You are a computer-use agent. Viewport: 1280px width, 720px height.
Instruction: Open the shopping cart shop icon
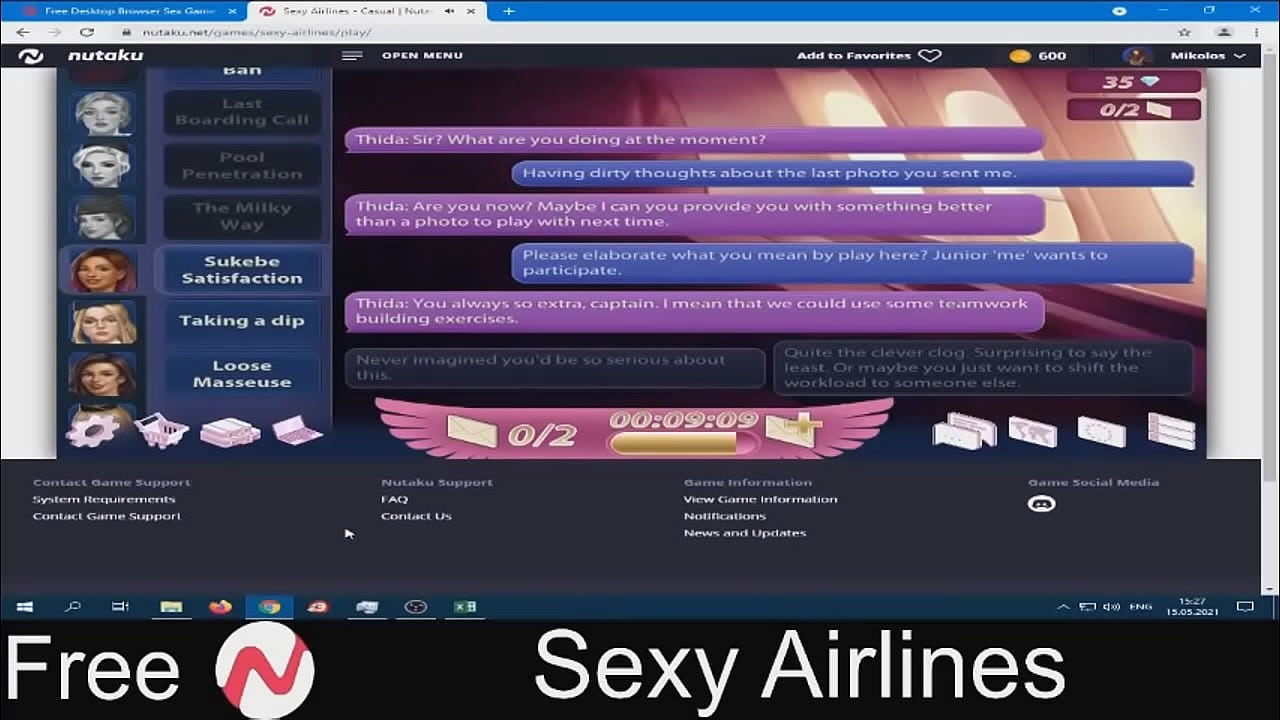point(160,430)
